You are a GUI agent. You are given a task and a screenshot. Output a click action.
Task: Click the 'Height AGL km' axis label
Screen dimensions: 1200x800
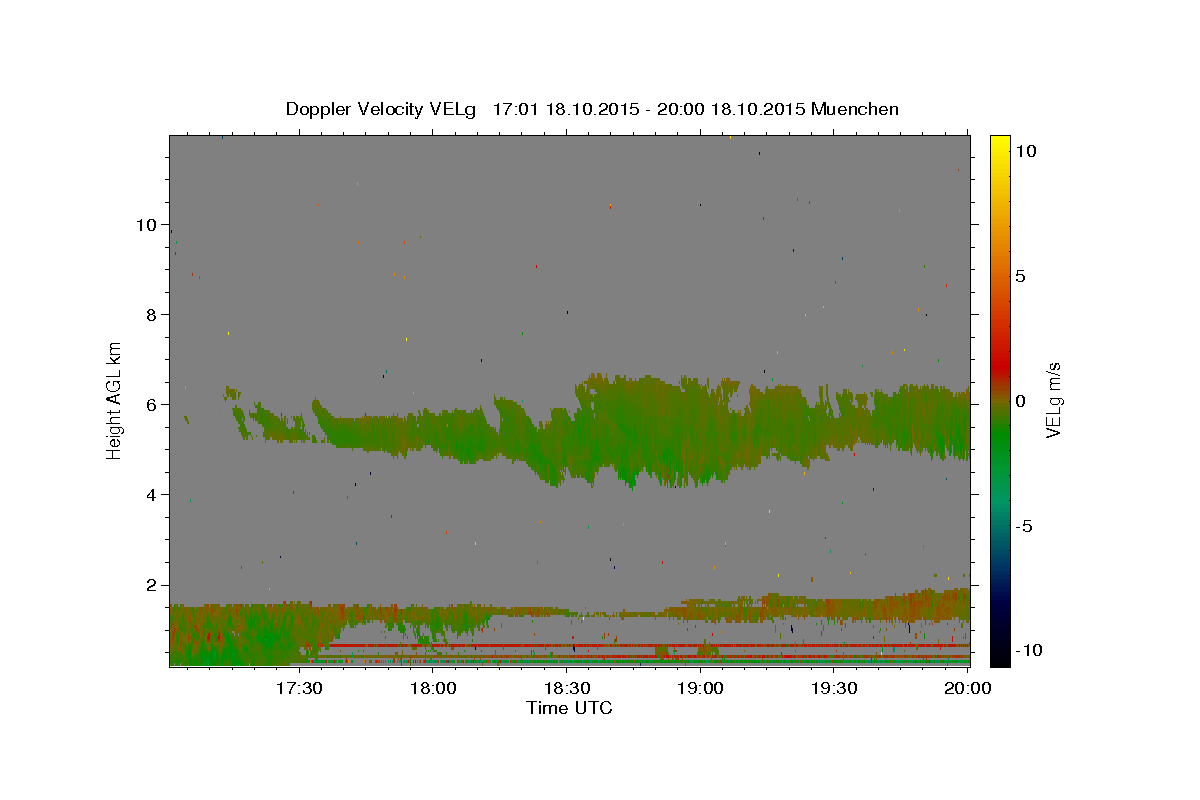coord(115,400)
